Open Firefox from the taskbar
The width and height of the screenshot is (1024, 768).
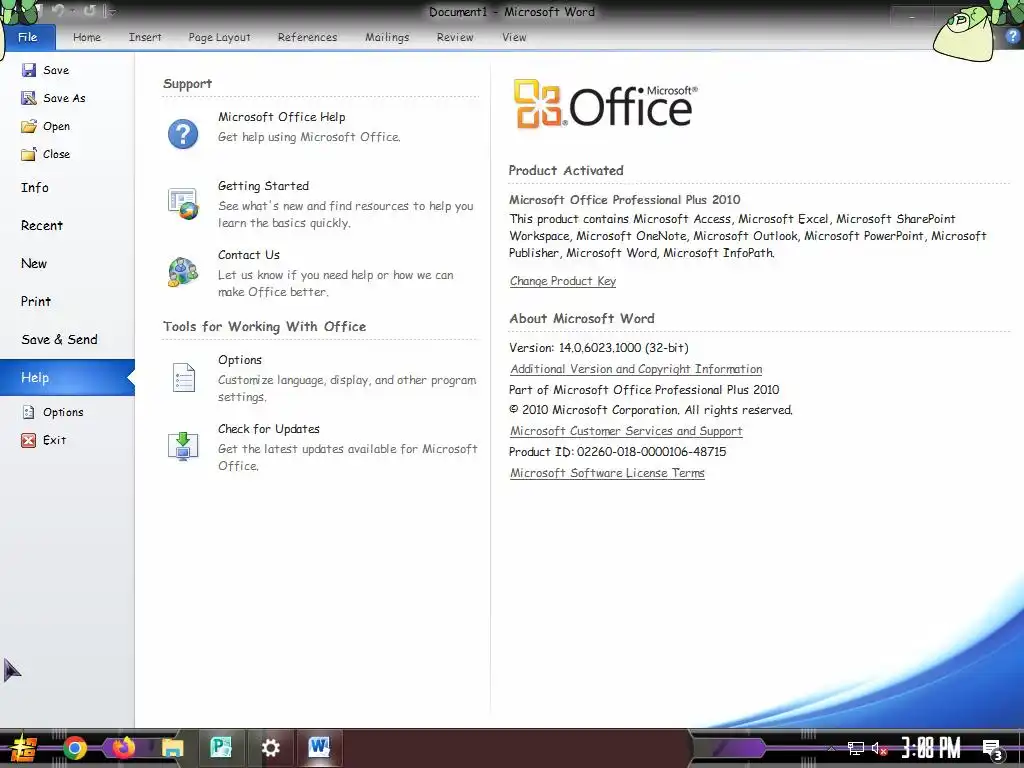[123, 747]
